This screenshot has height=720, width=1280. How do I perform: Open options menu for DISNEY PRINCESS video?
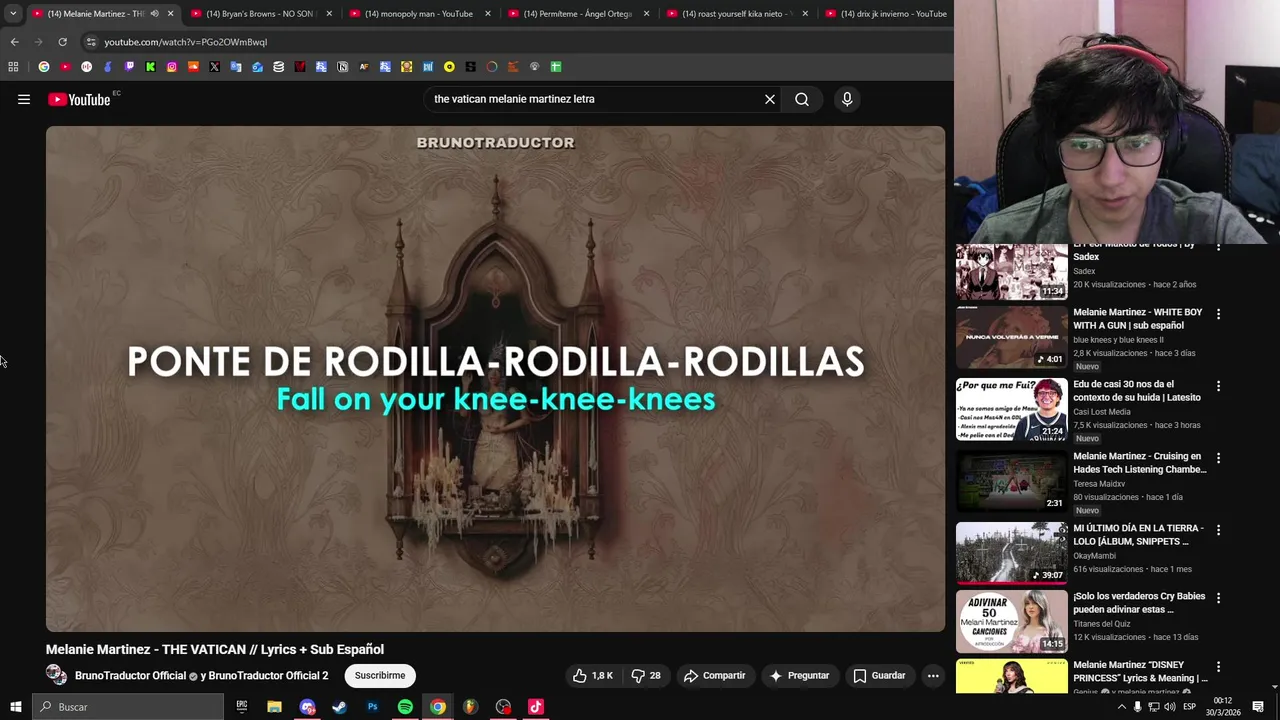pos(1218,666)
